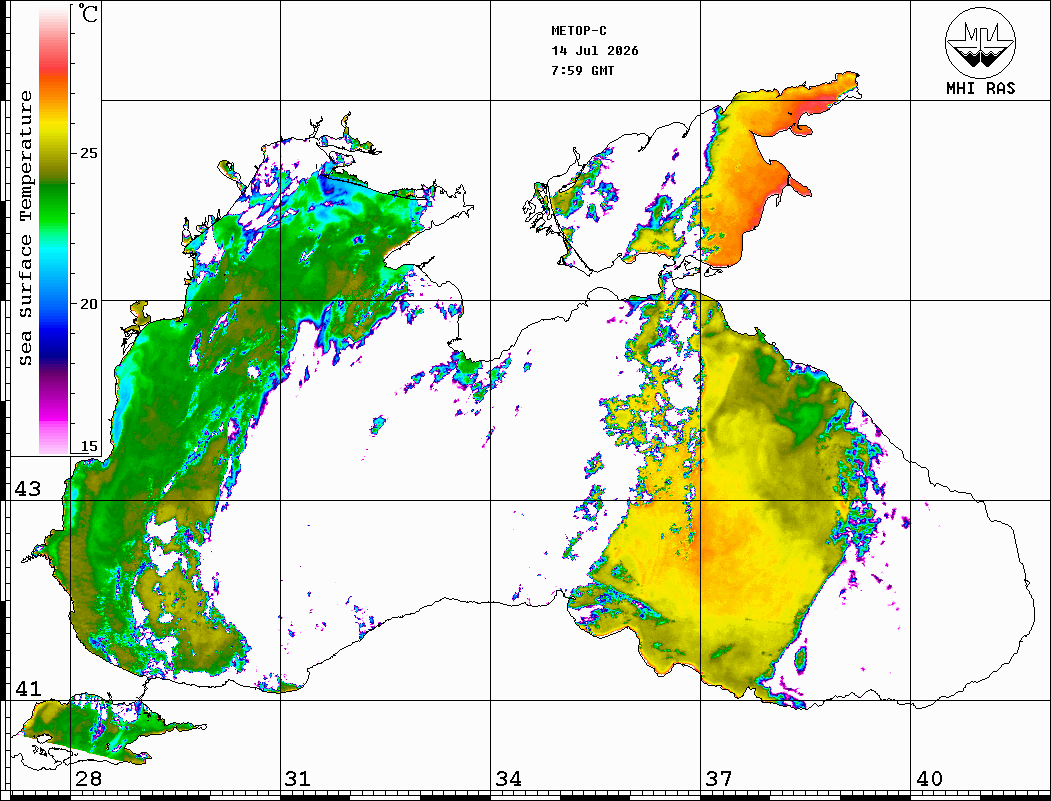Screen dimensions: 1051x801
Task: Click the longitude 34 label
Action: click(508, 779)
